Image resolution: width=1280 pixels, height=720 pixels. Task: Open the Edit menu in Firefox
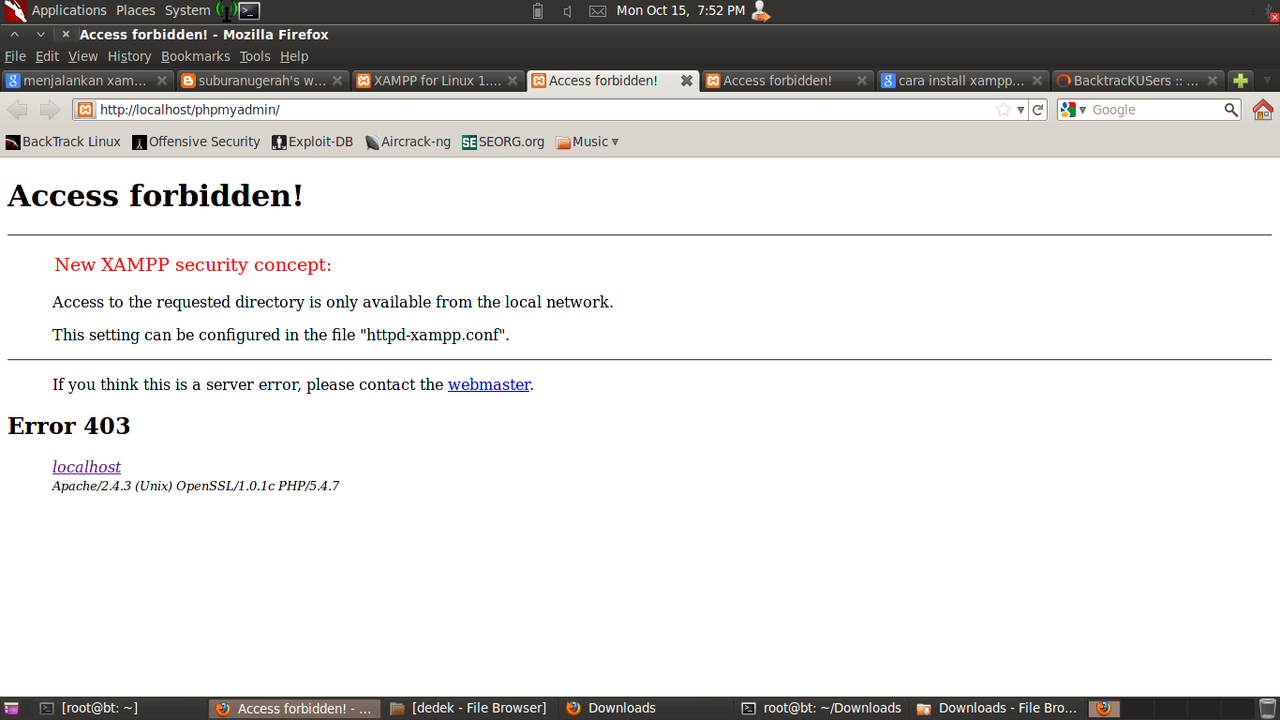pos(47,57)
